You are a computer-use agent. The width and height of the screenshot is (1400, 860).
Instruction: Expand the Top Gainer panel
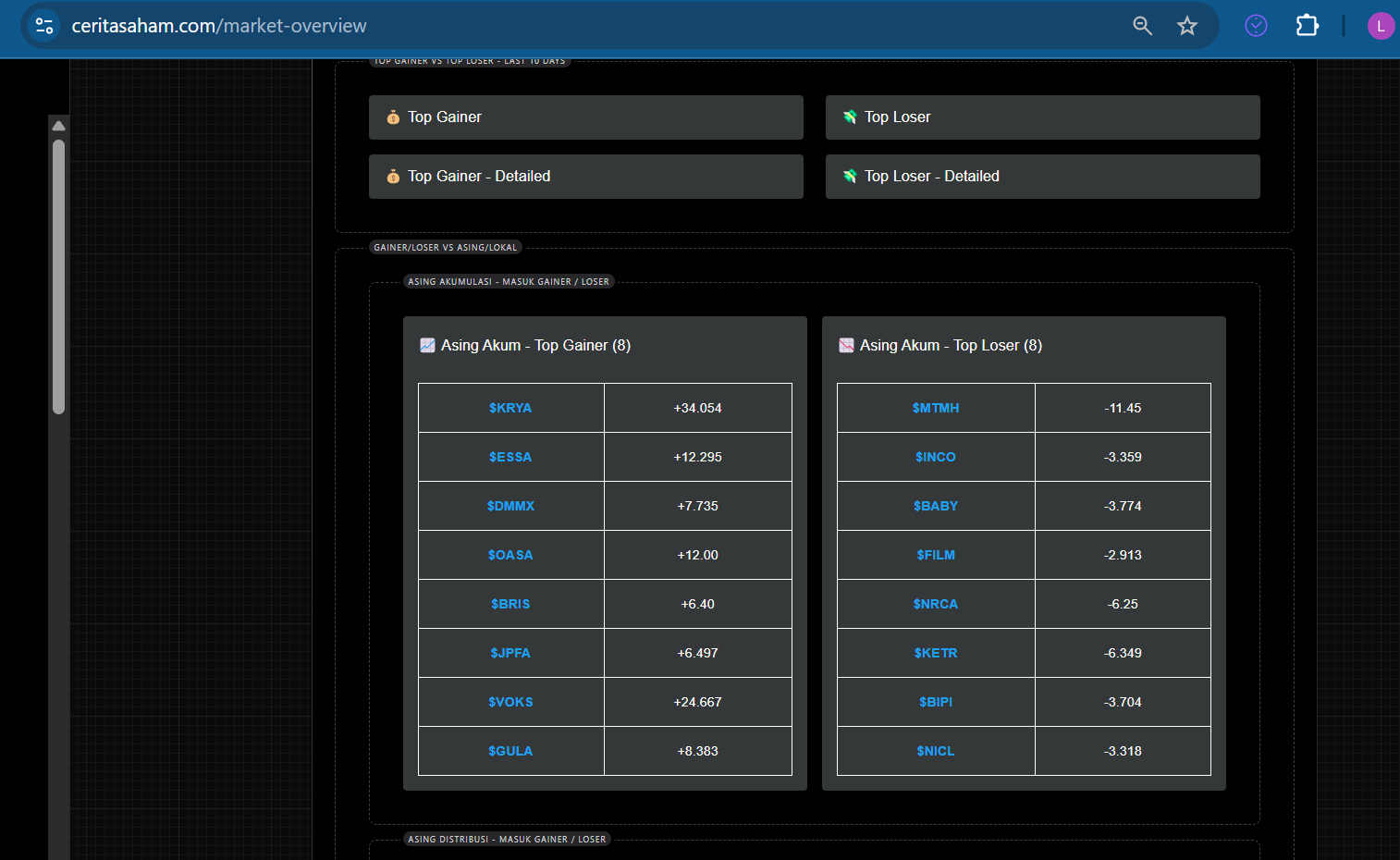586,117
